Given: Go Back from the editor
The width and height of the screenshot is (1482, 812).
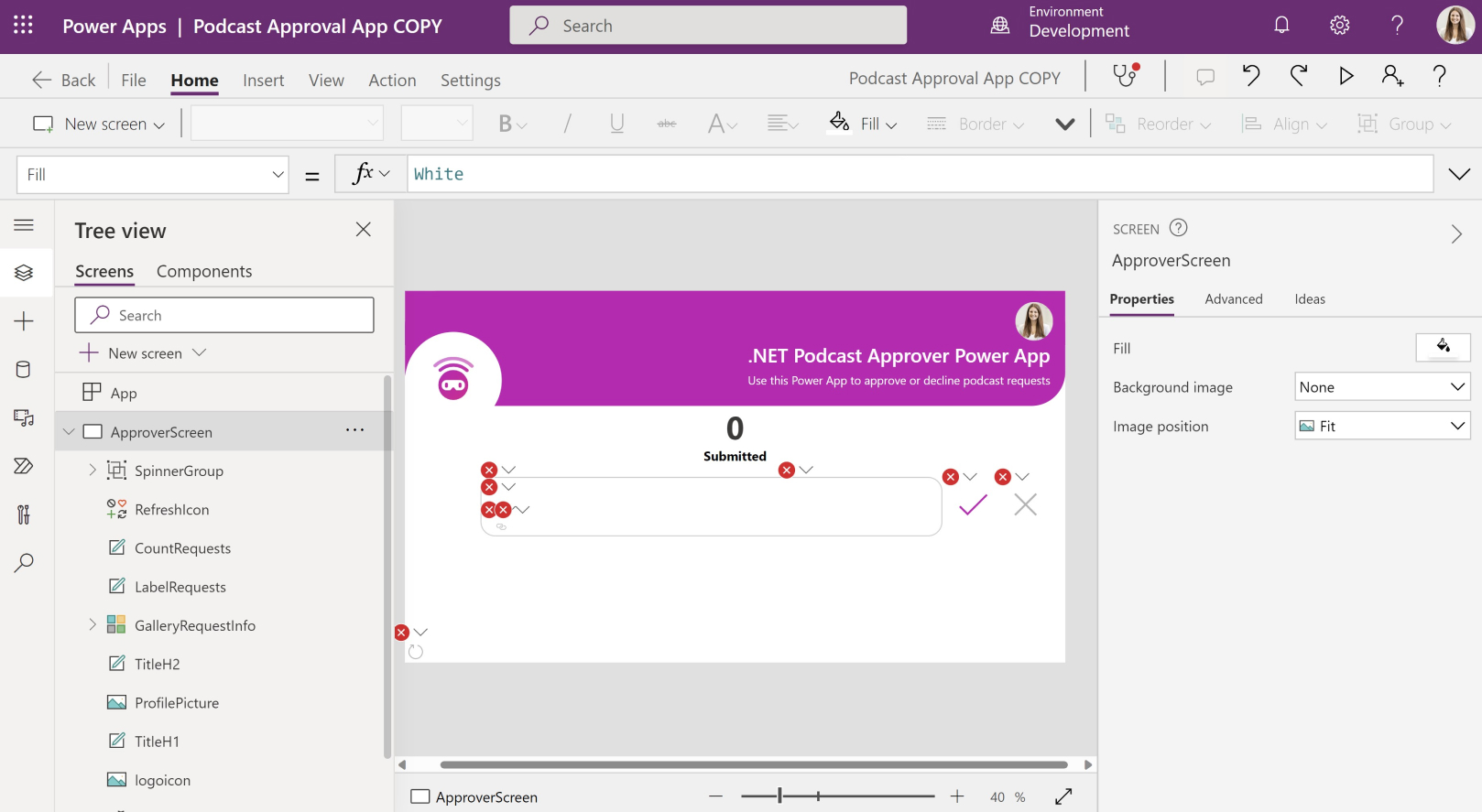Looking at the screenshot, I should [x=63, y=80].
